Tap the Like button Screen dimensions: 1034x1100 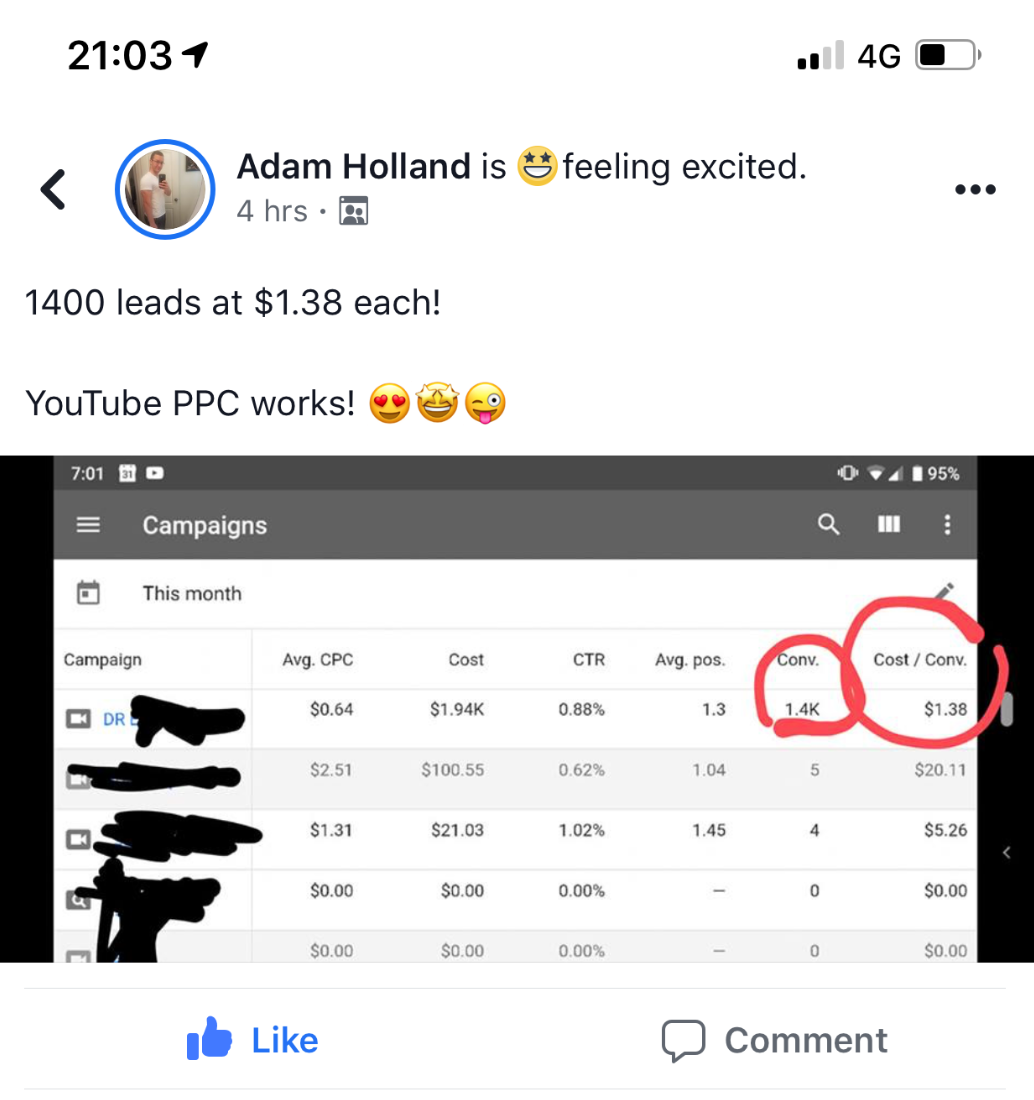pyautogui.click(x=252, y=1039)
